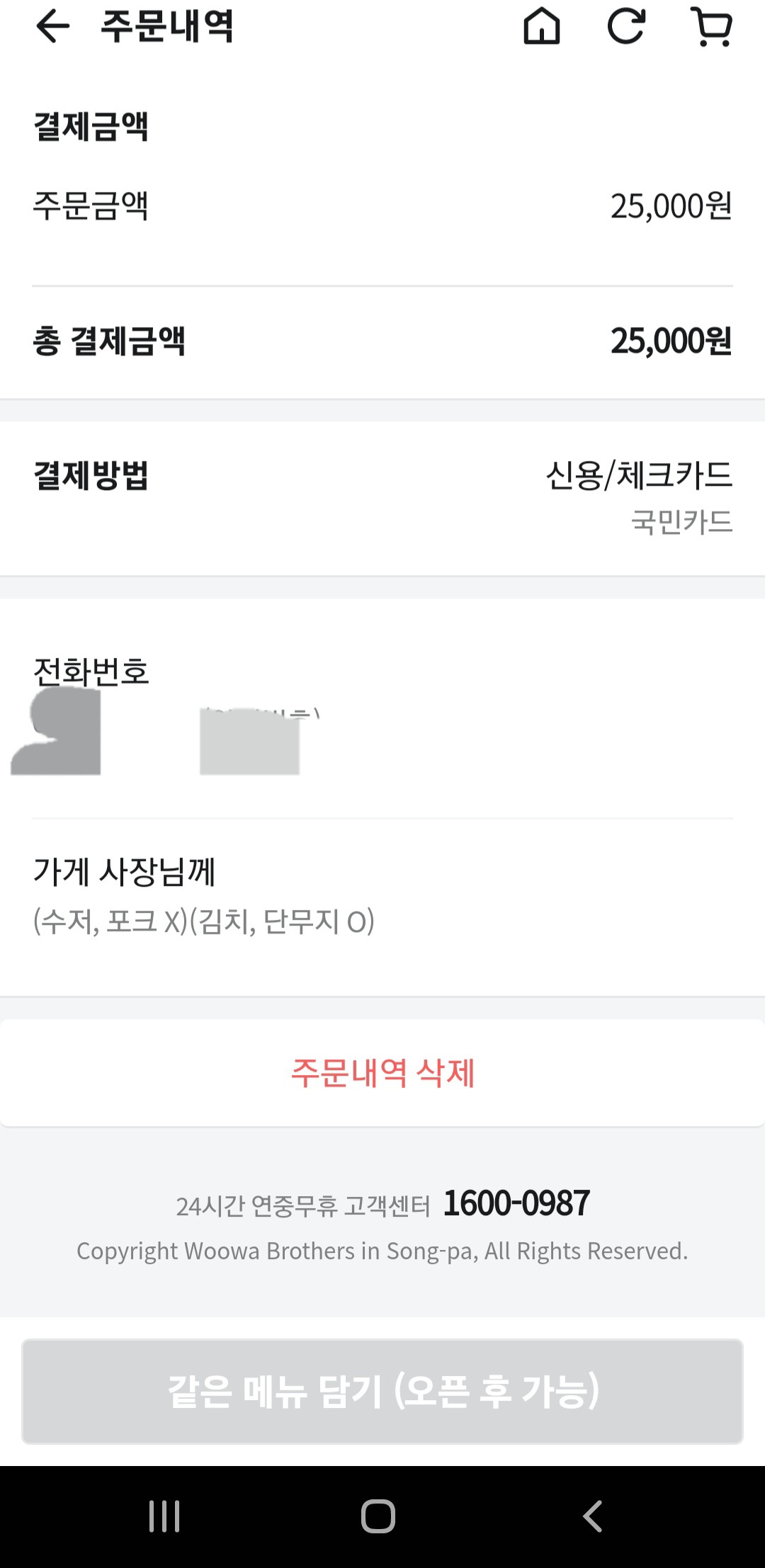Tap the 결제금액 section heading

point(91,127)
